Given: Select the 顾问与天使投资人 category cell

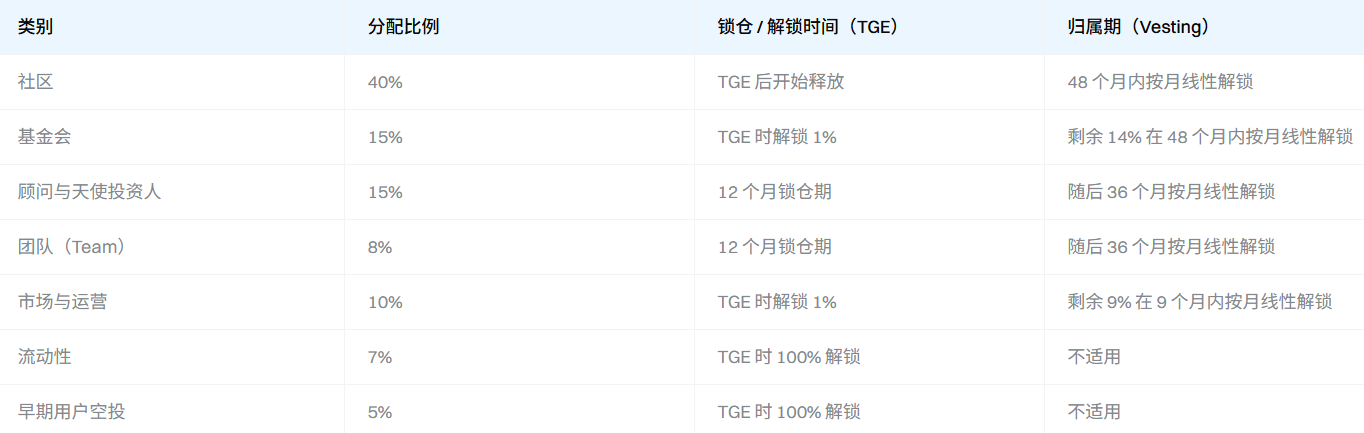Looking at the screenshot, I should (x=89, y=192).
